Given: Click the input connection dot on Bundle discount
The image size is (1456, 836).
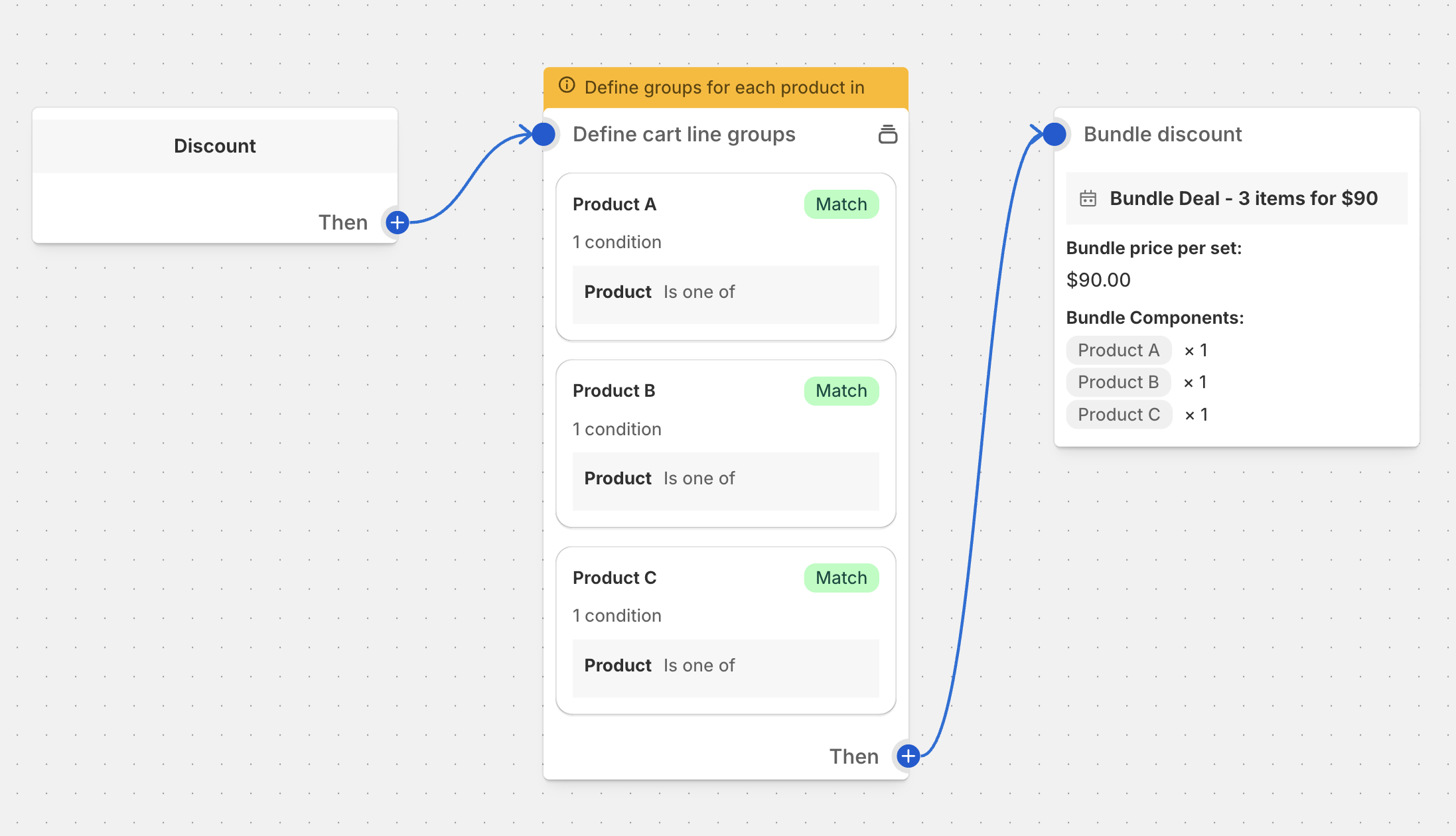Looking at the screenshot, I should coord(1054,133).
